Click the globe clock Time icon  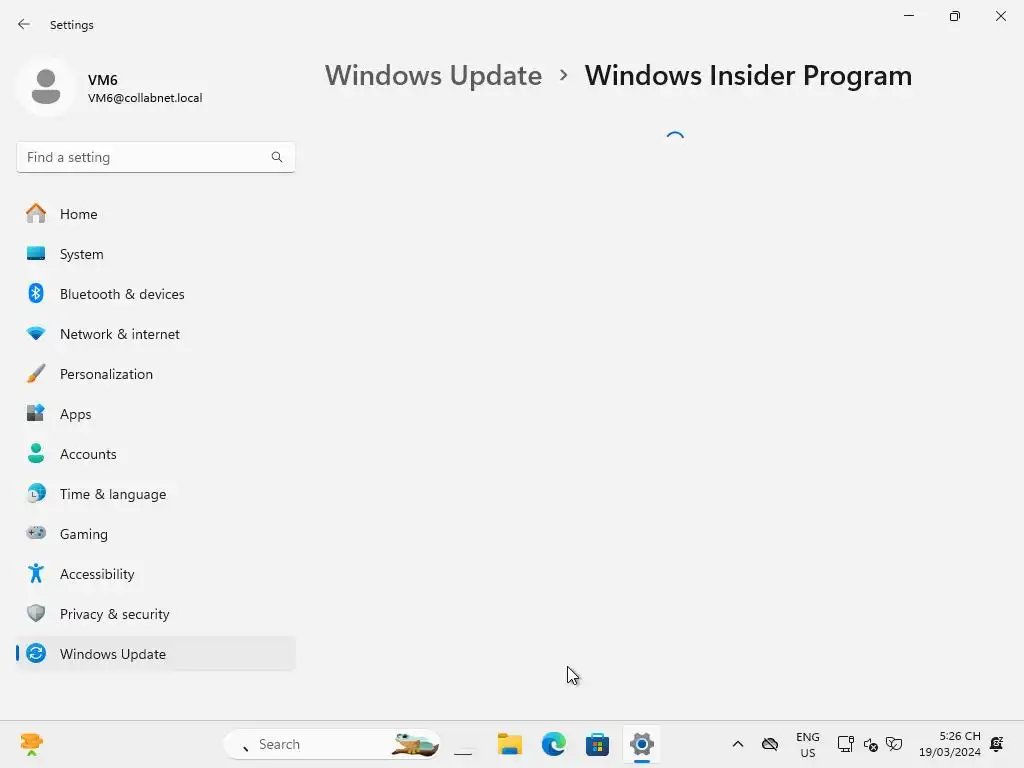point(36,493)
